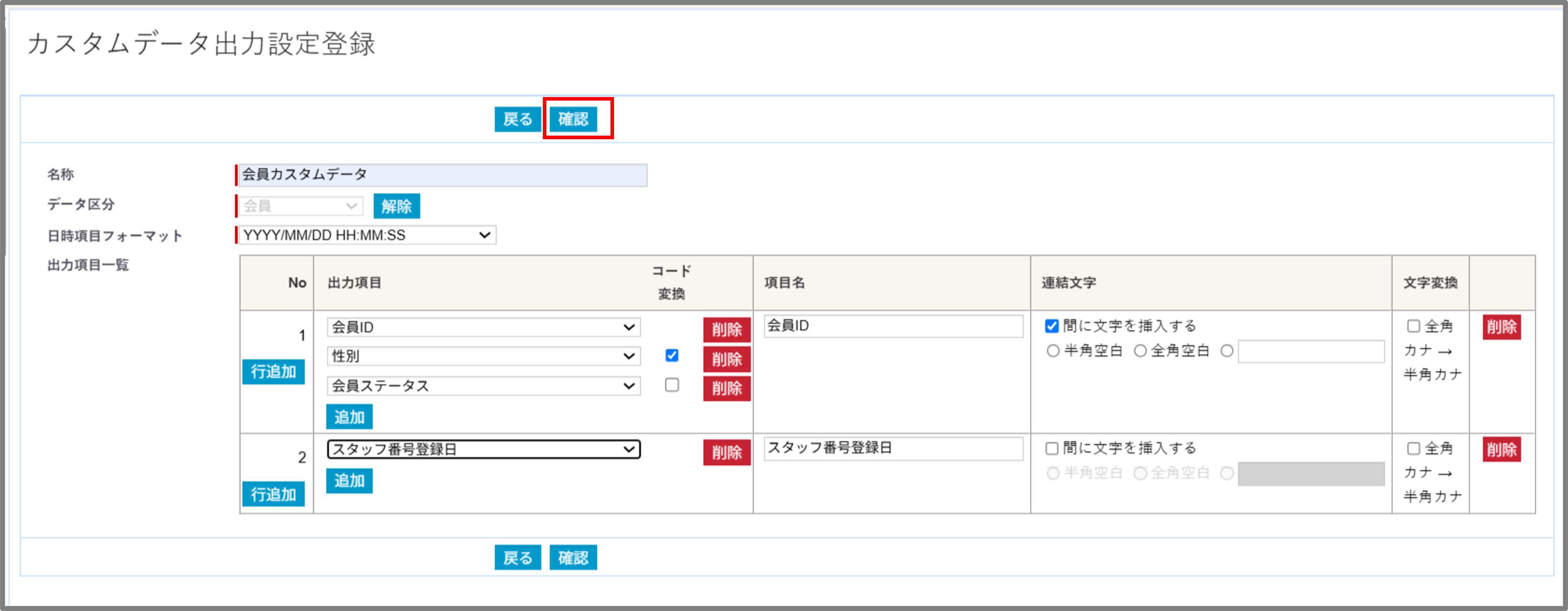Open the 会員ID output item dropdown
Image resolution: width=1568 pixels, height=611 pixels.
click(483, 327)
